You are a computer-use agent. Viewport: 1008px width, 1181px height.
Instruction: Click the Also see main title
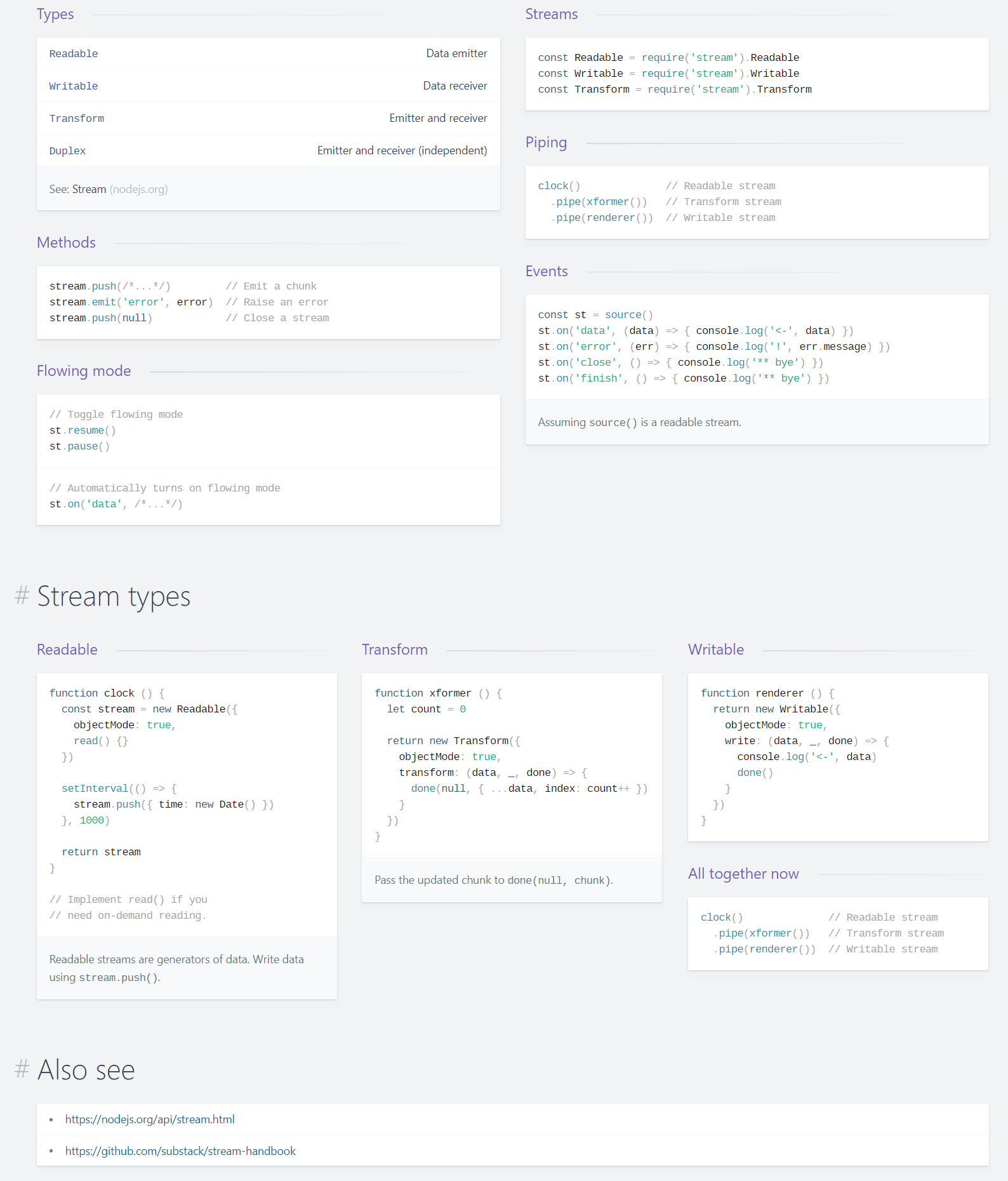86,1070
